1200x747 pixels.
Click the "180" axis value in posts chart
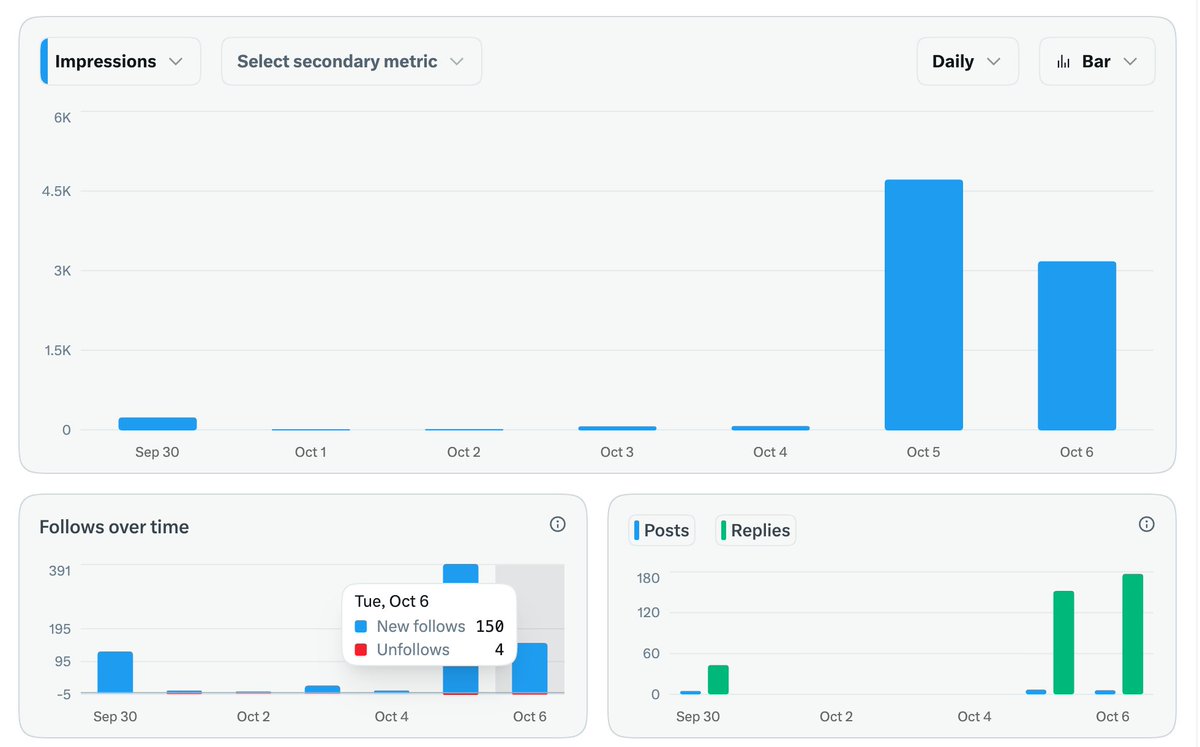tap(648, 578)
